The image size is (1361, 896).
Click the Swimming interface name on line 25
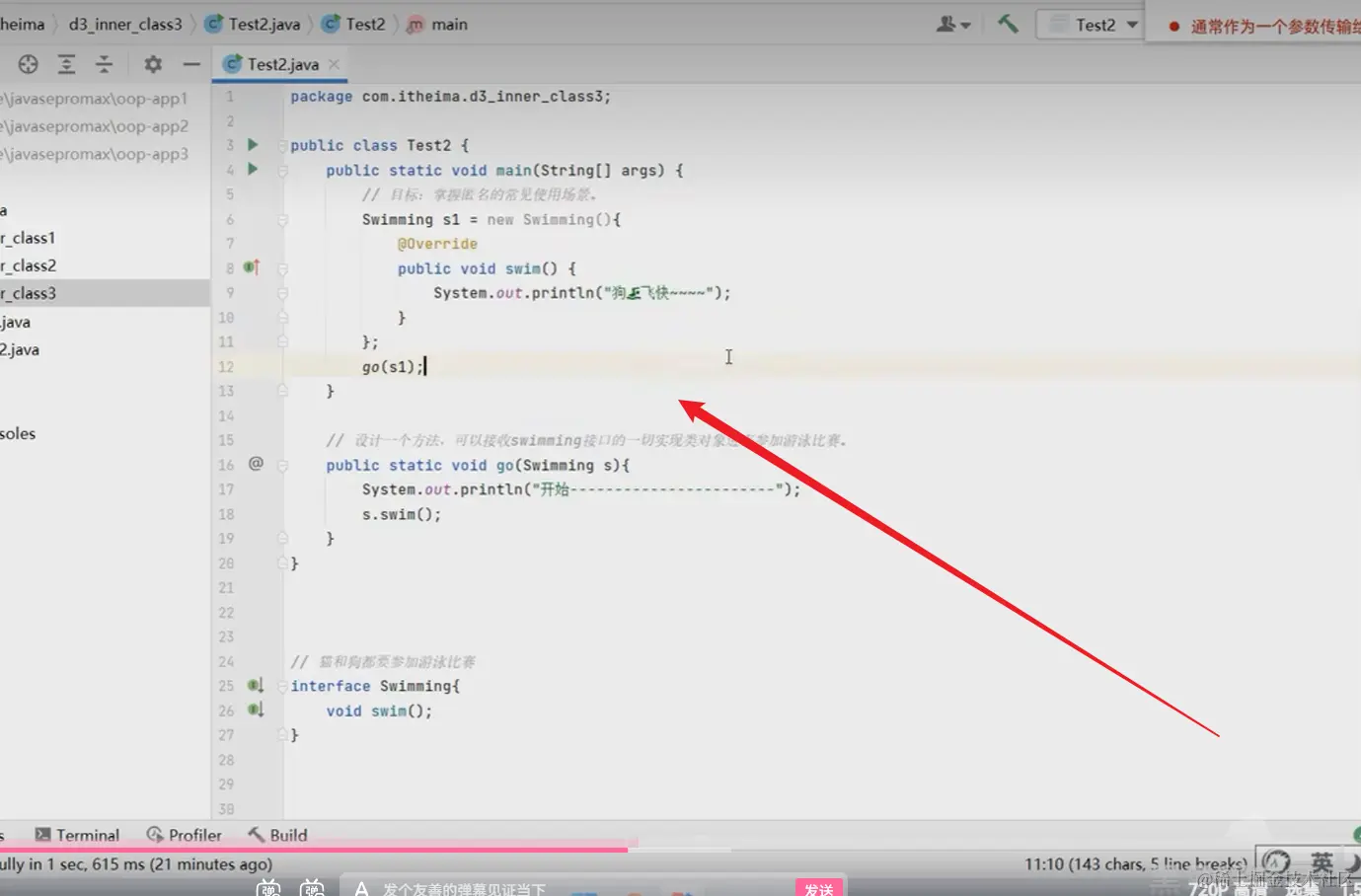click(416, 686)
